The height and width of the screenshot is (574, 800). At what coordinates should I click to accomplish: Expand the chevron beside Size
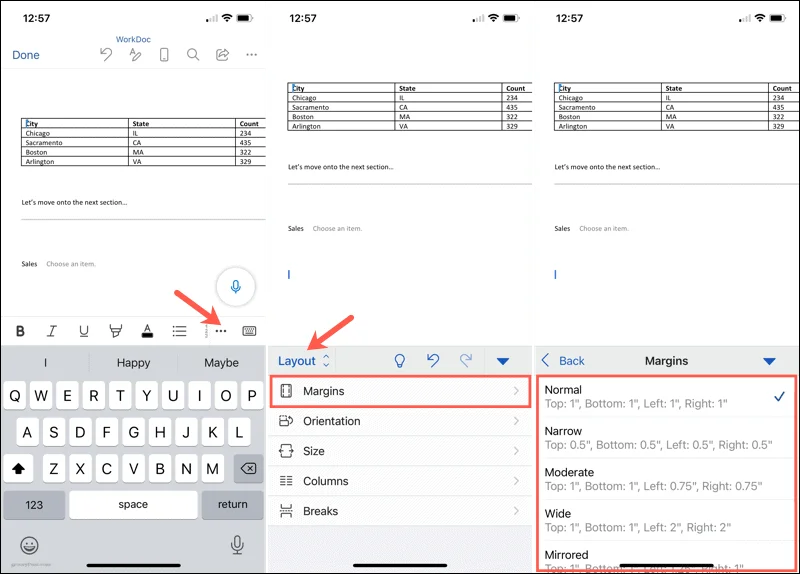(516, 451)
